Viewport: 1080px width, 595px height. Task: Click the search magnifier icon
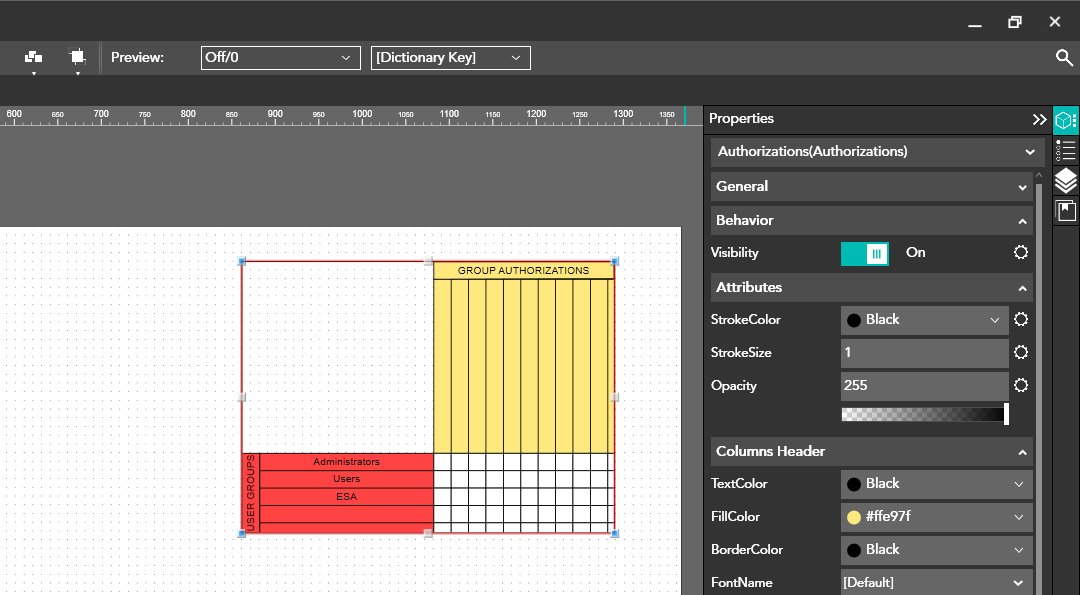pos(1064,58)
